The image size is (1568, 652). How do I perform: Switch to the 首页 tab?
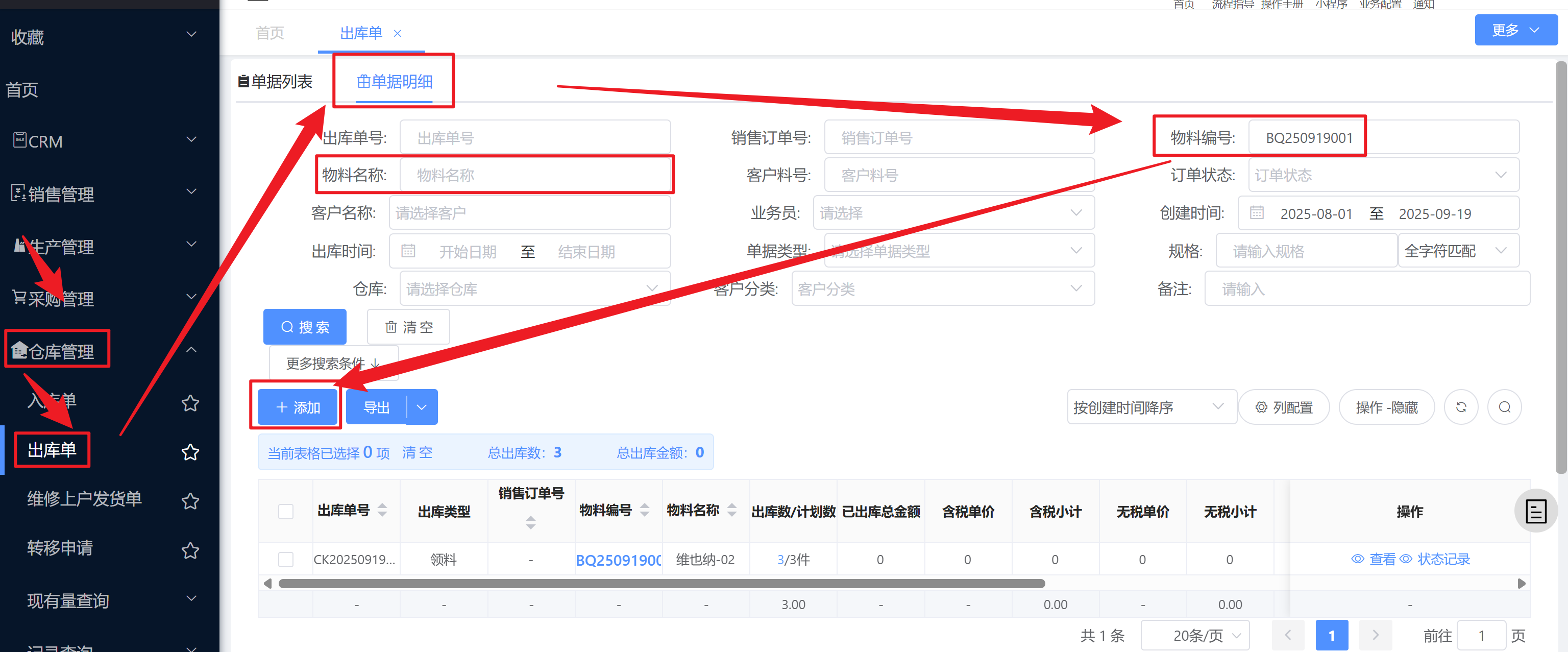pyautogui.click(x=269, y=33)
